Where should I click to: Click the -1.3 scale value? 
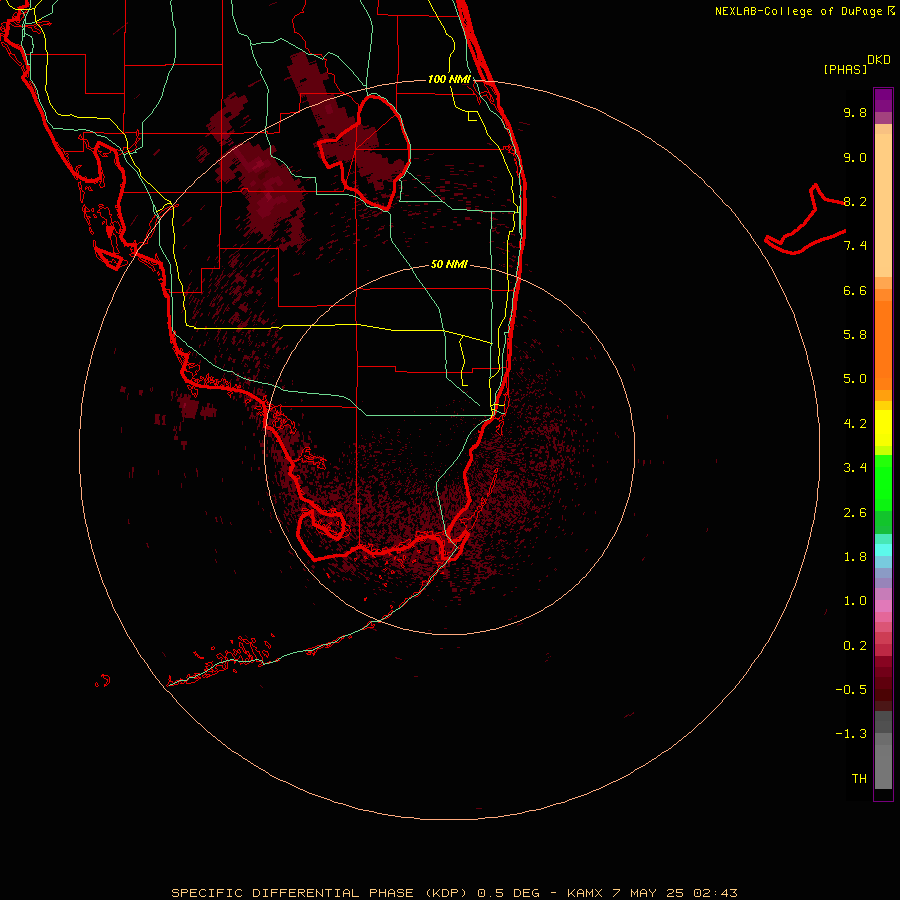click(x=851, y=734)
